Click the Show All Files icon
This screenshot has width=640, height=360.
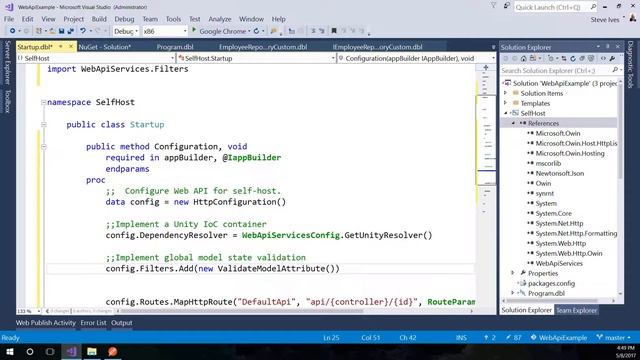[591, 59]
